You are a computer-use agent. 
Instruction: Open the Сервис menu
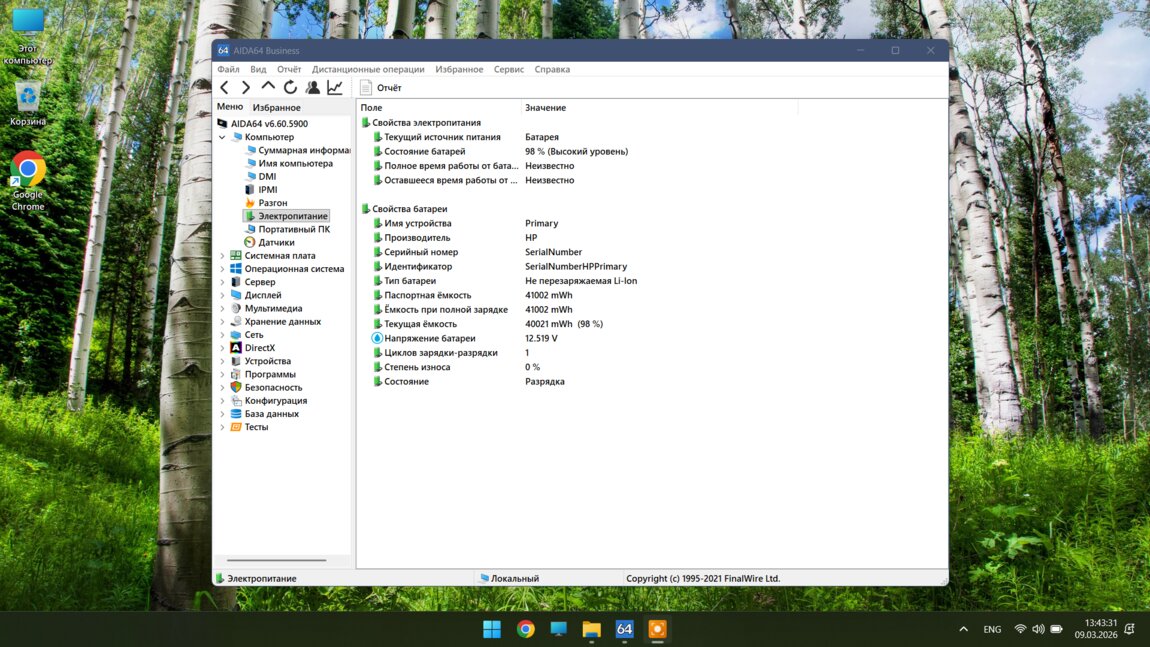pyautogui.click(x=508, y=70)
